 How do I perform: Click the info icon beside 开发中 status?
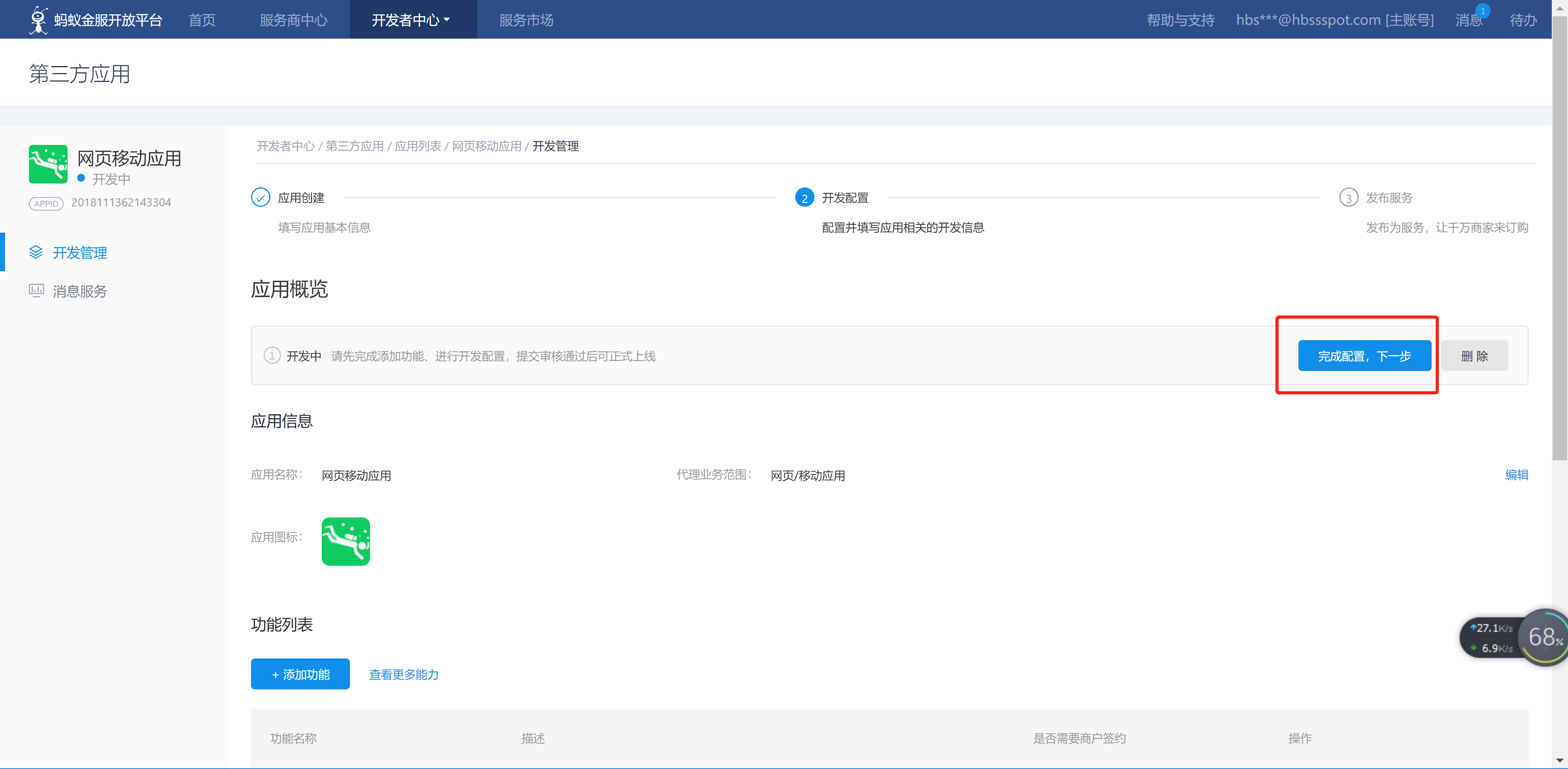[x=272, y=355]
